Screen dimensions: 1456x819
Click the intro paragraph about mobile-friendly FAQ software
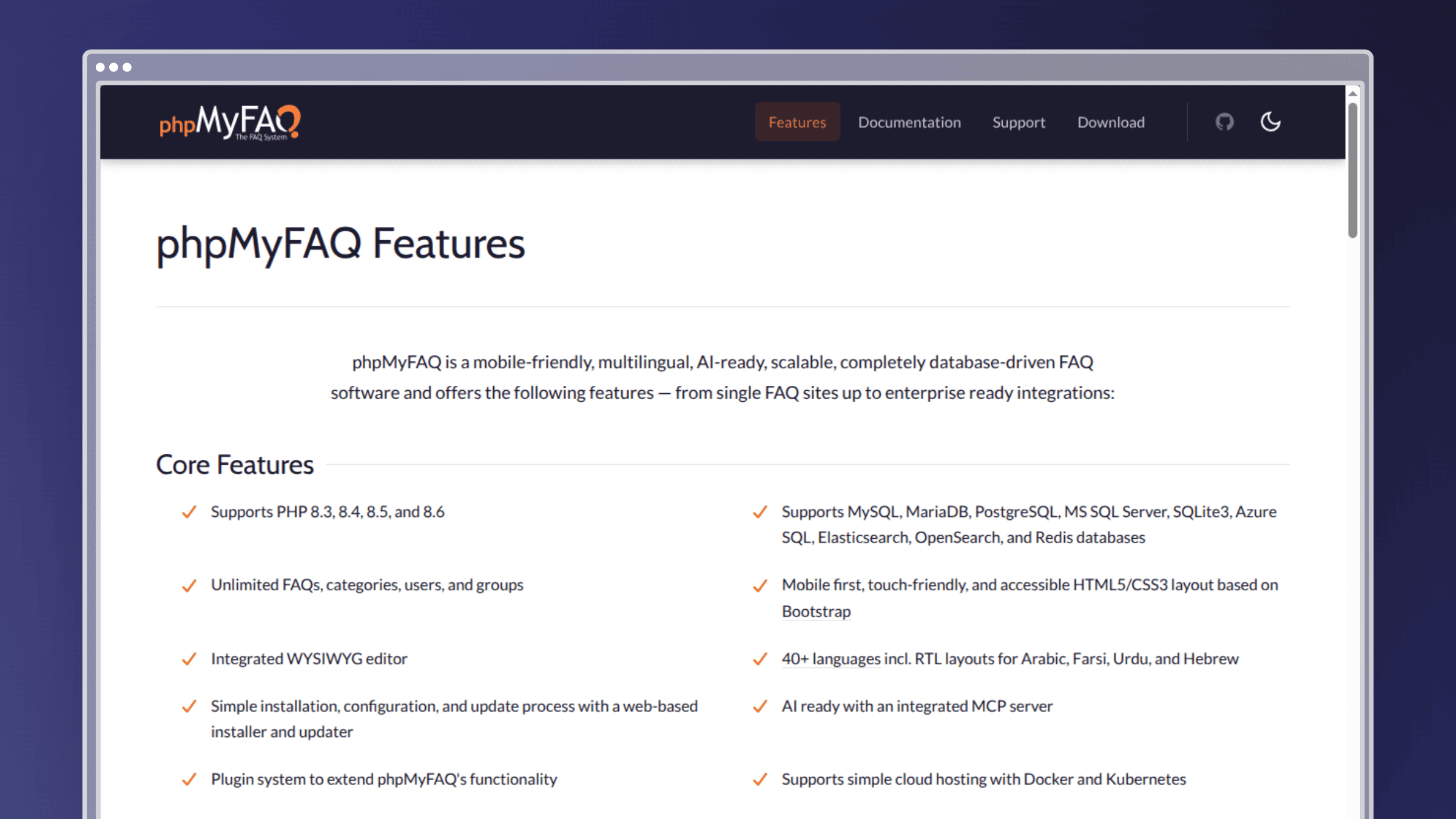[723, 377]
